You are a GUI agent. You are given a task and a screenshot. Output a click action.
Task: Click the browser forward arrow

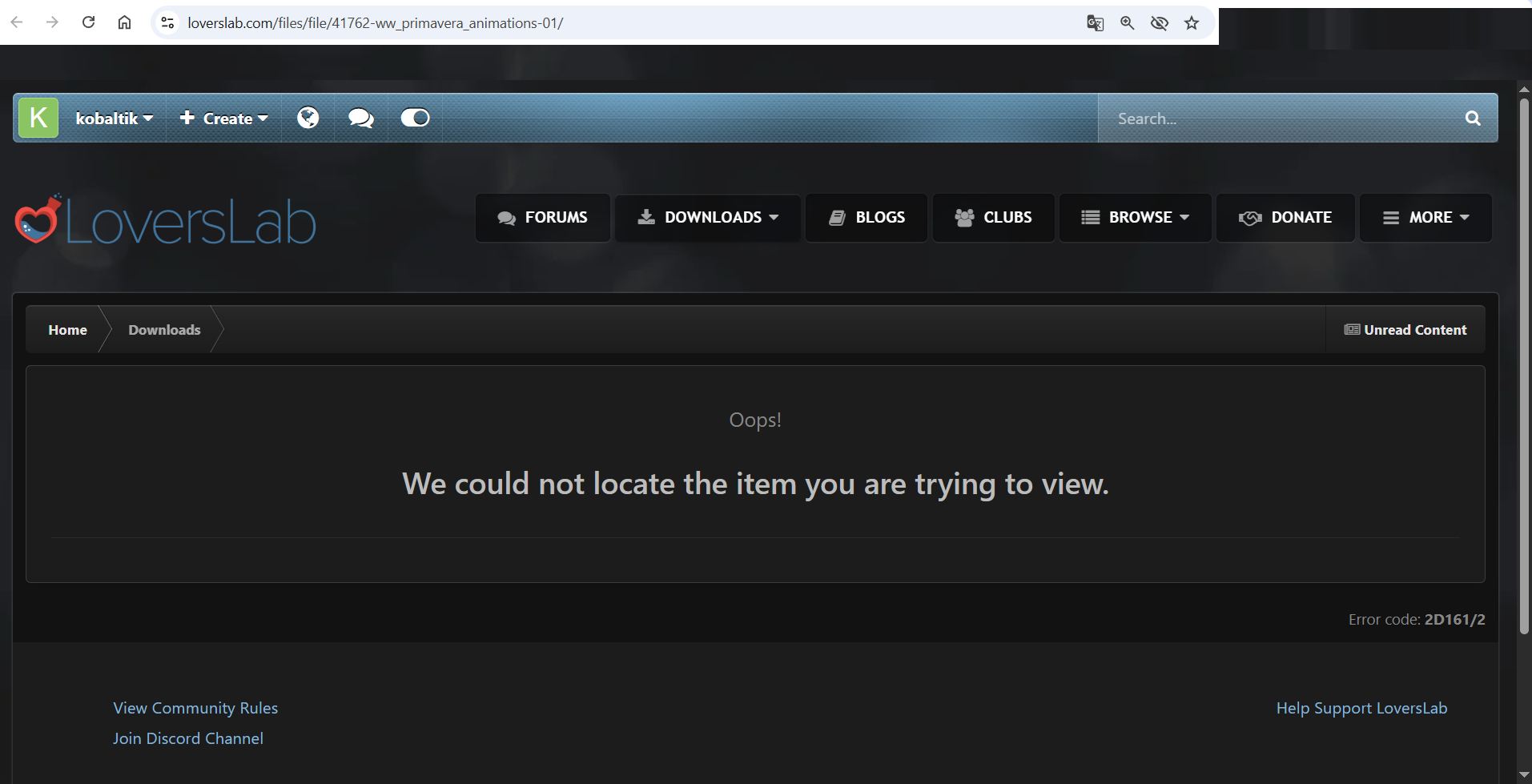(52, 22)
